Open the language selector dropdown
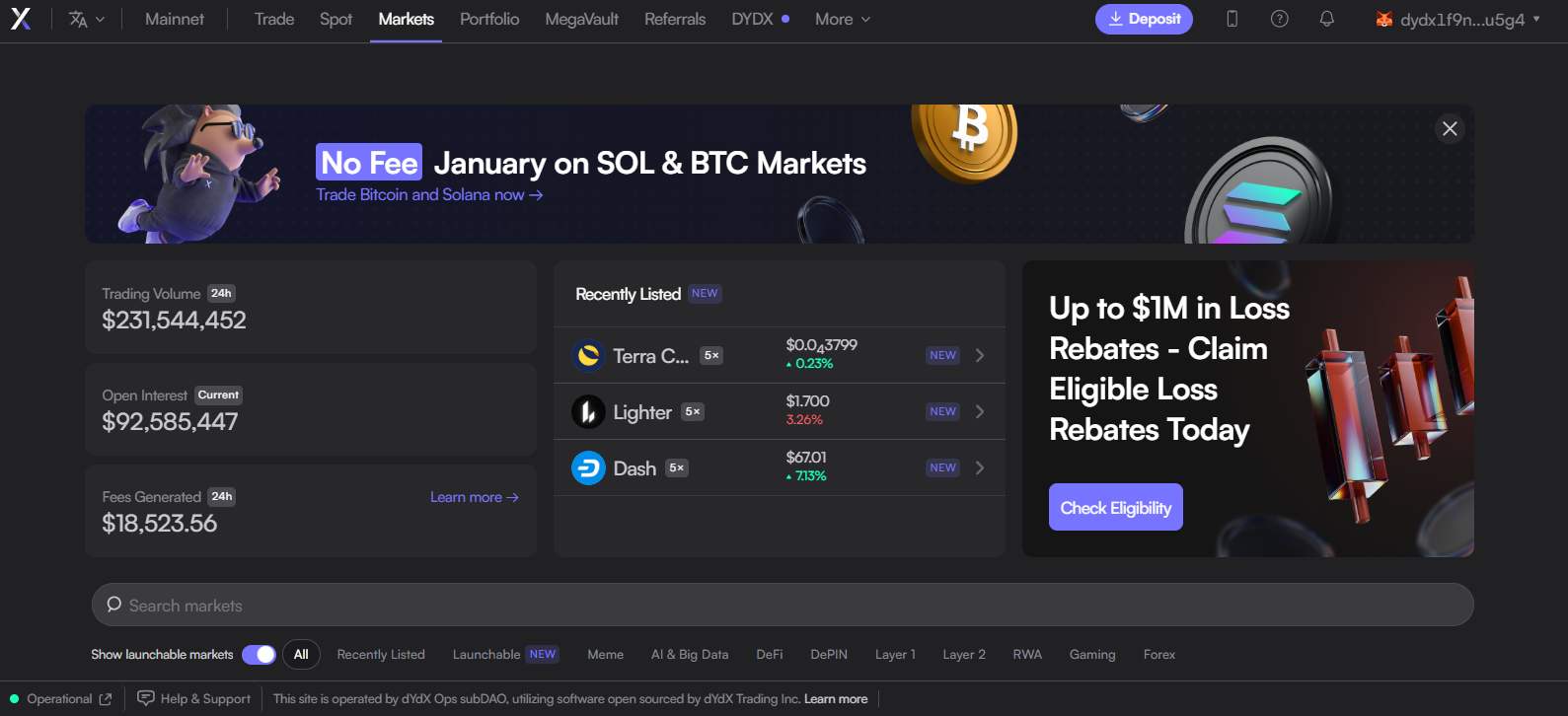The image size is (1568, 716). click(x=86, y=19)
